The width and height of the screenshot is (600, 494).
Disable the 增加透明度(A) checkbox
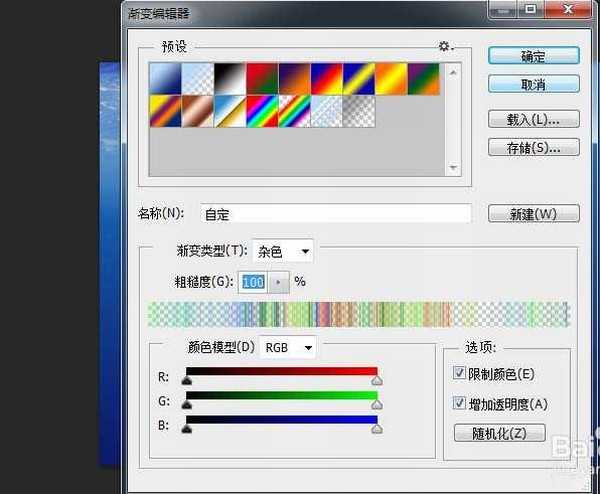[460, 404]
